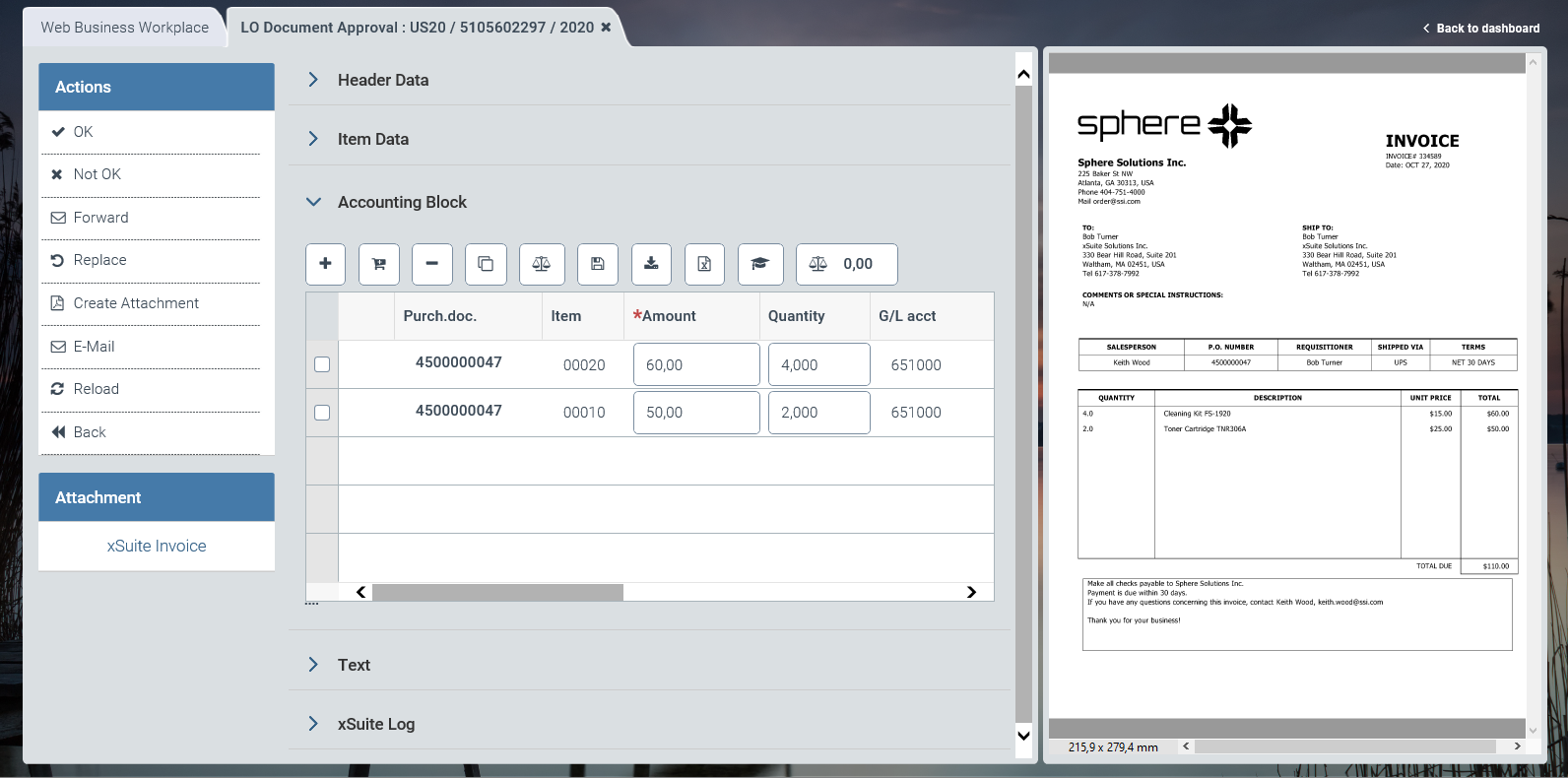This screenshot has width=1568, height=778.
Task: Click the shopping cart toolbar icon
Action: pyautogui.click(x=378, y=264)
